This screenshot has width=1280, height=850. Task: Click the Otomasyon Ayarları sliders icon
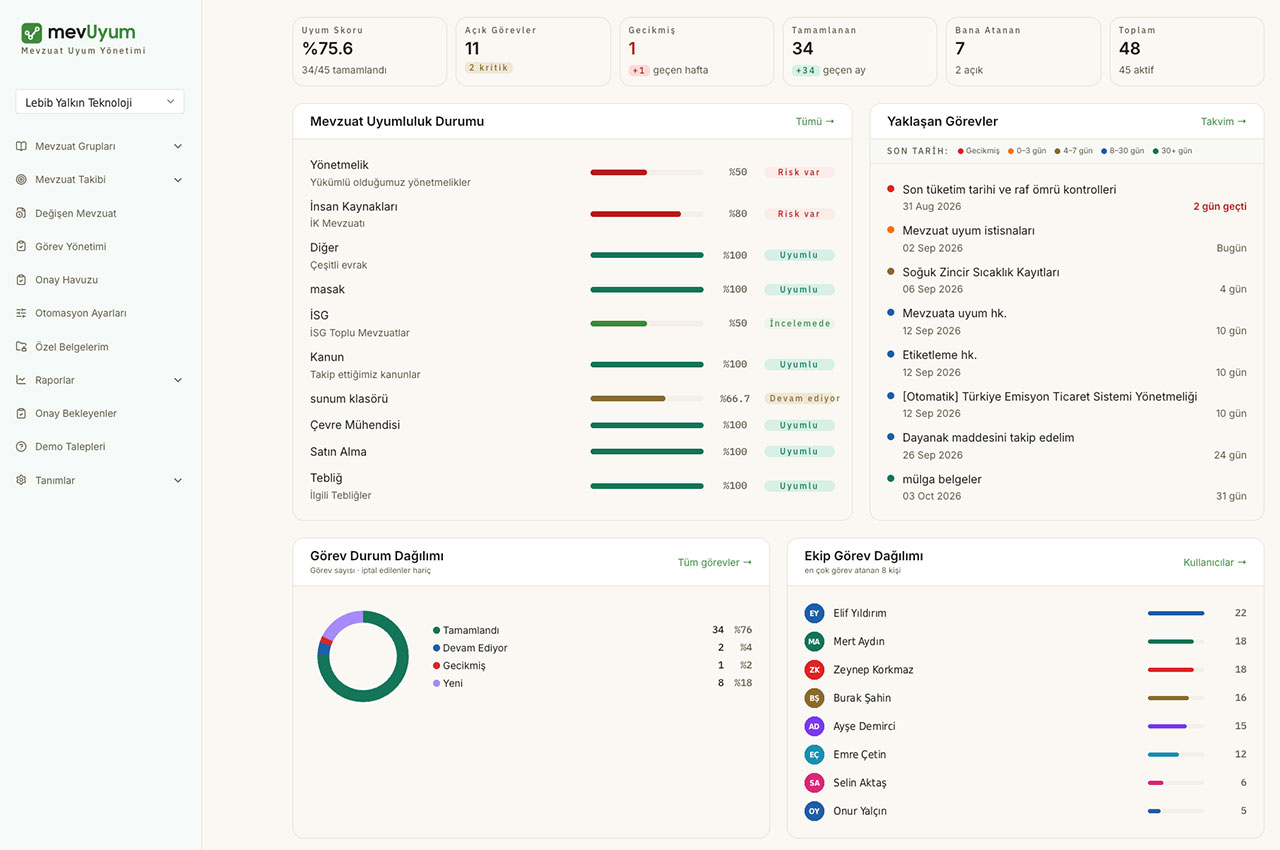21,313
